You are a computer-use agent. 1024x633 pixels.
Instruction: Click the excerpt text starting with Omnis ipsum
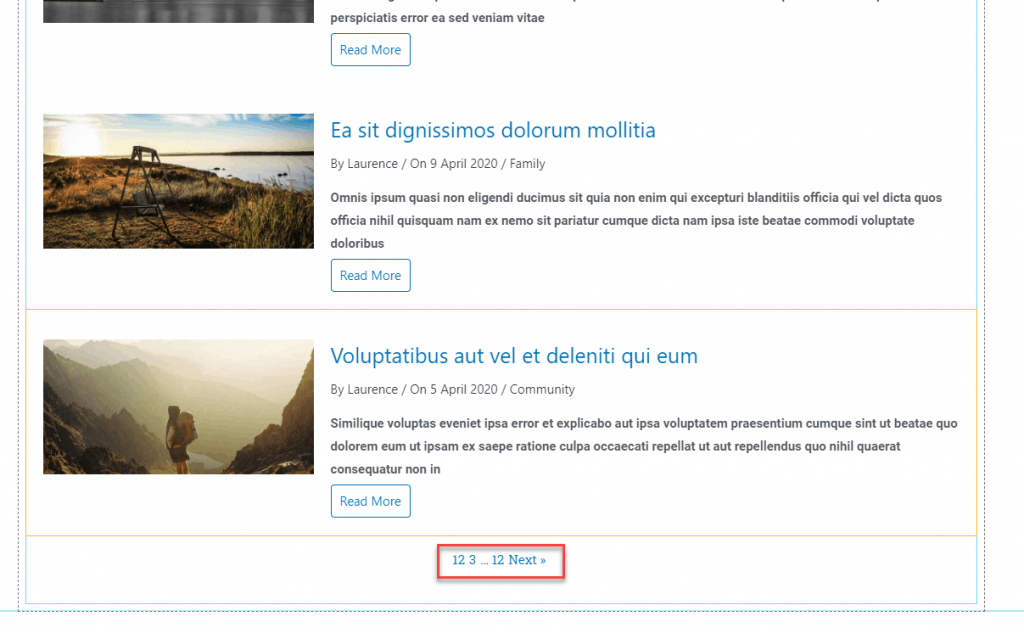click(x=636, y=220)
